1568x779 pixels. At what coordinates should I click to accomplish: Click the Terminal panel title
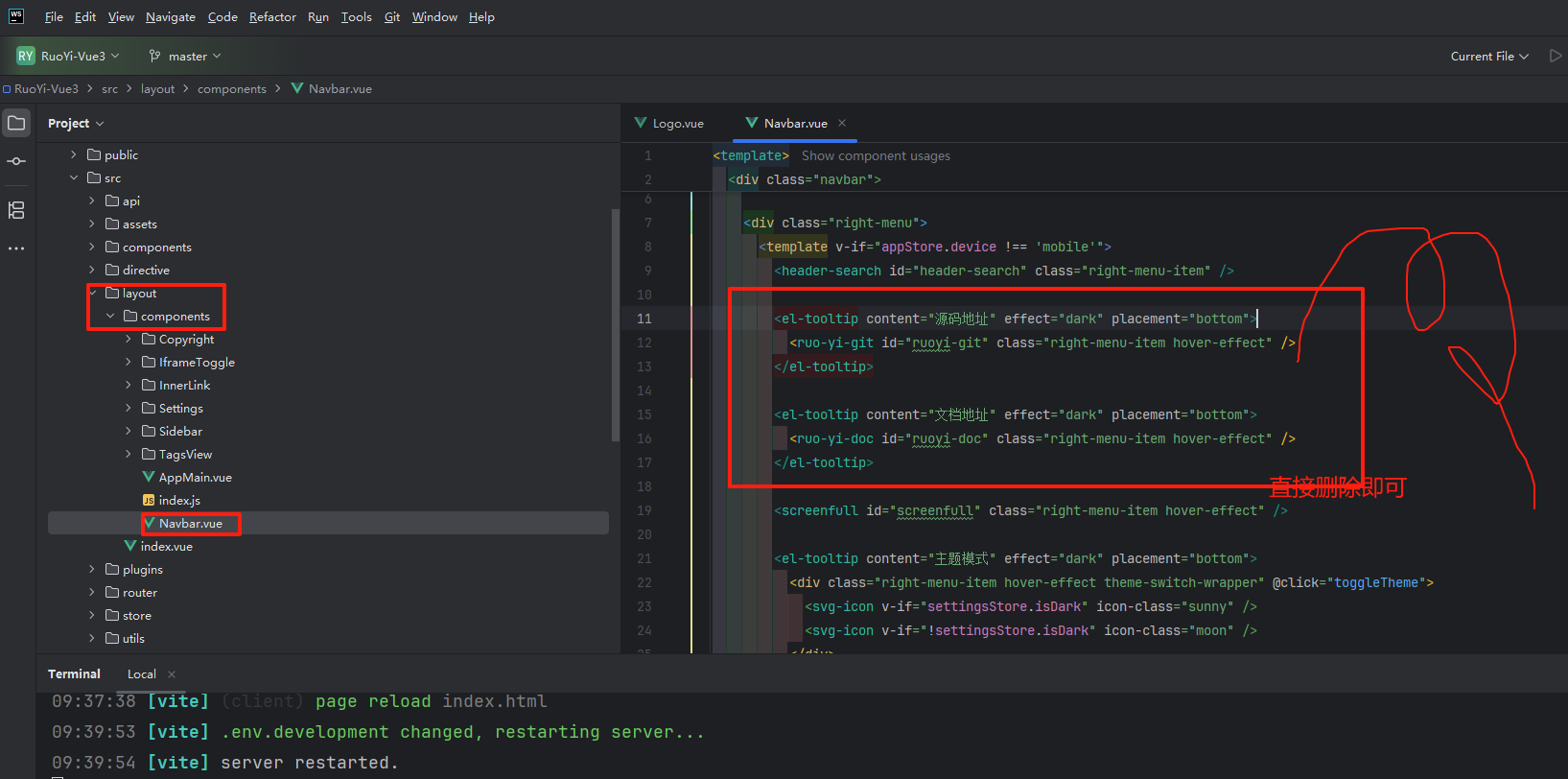(x=74, y=674)
